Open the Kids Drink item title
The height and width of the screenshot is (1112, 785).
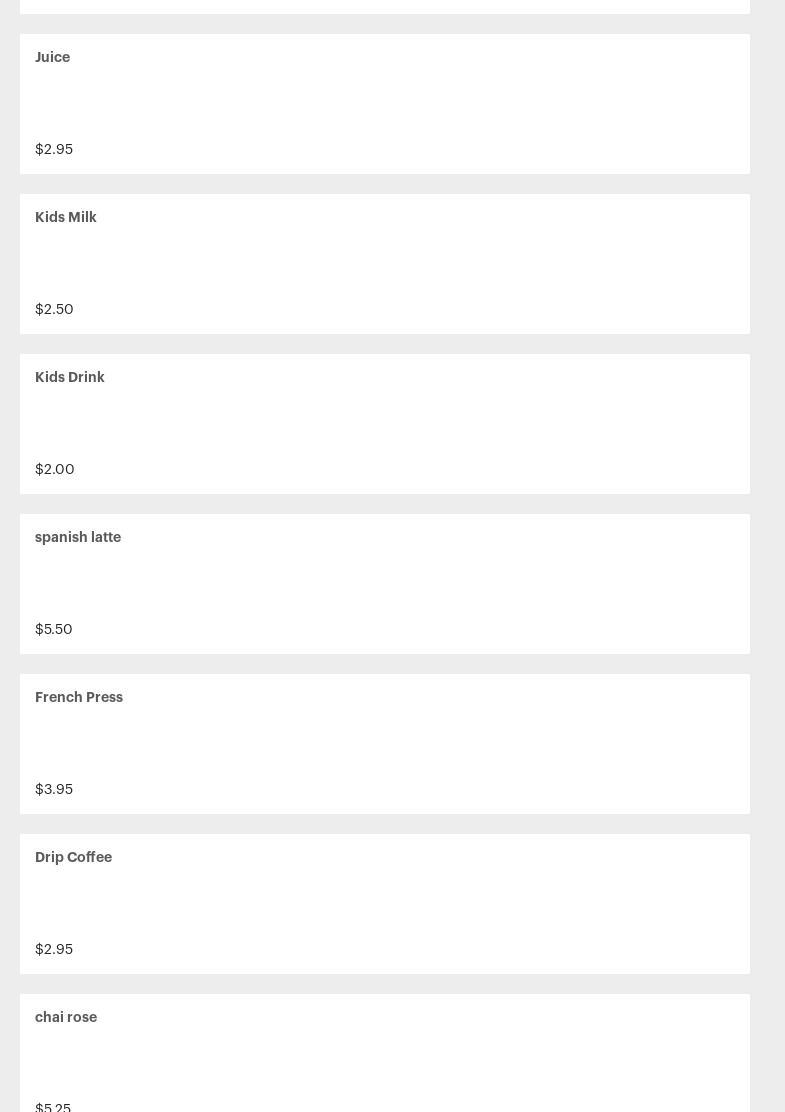70,377
